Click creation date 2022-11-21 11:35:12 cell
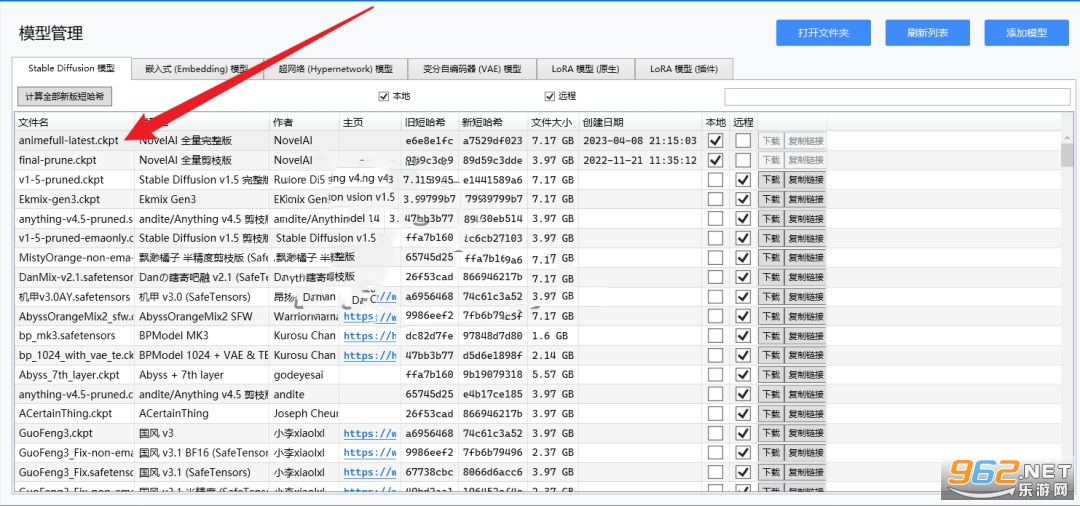Screen dimensions: 1080x506 640,160
